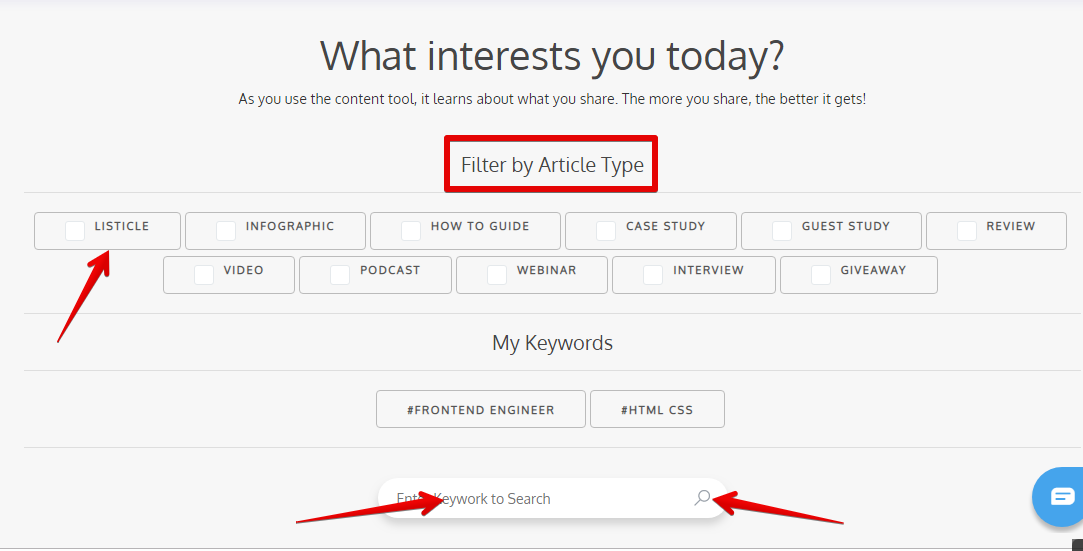Toggle the Guest Study checkbox
1083x551 pixels.
[x=782, y=231]
